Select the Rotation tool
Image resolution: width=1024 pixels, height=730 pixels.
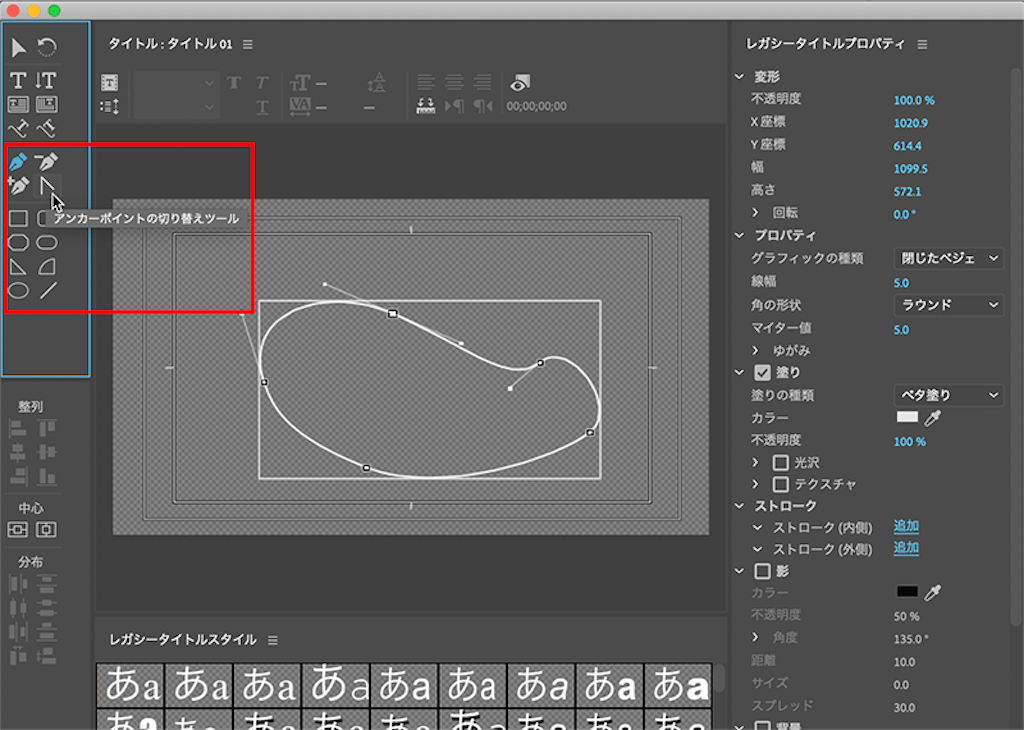[46, 47]
